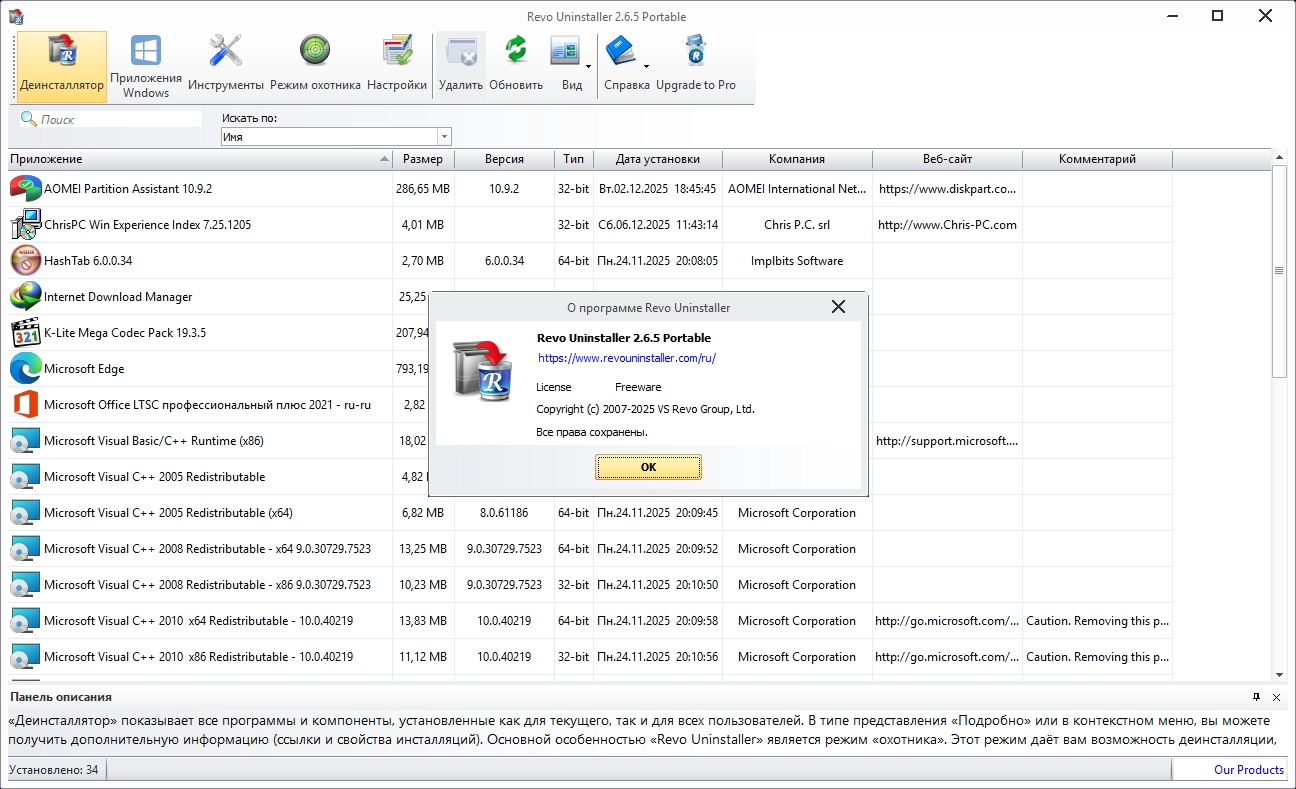Viewport: 1296px width, 789px height.
Task: Expand the Справка dropdown arrow
Action: coord(646,67)
